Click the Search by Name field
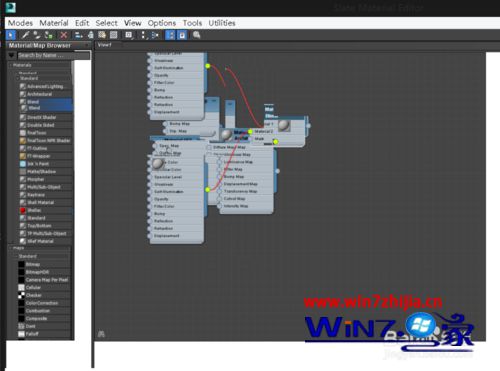The image size is (500, 371). pos(53,55)
